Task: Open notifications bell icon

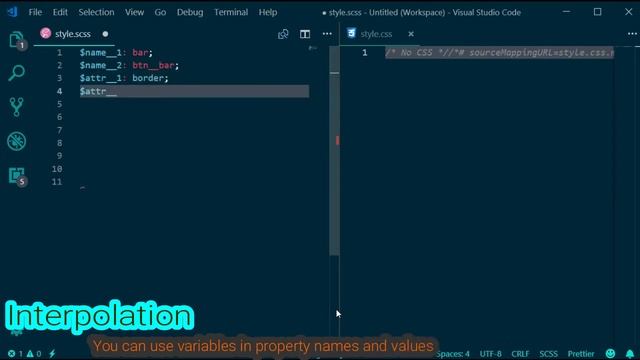Action: point(630,353)
